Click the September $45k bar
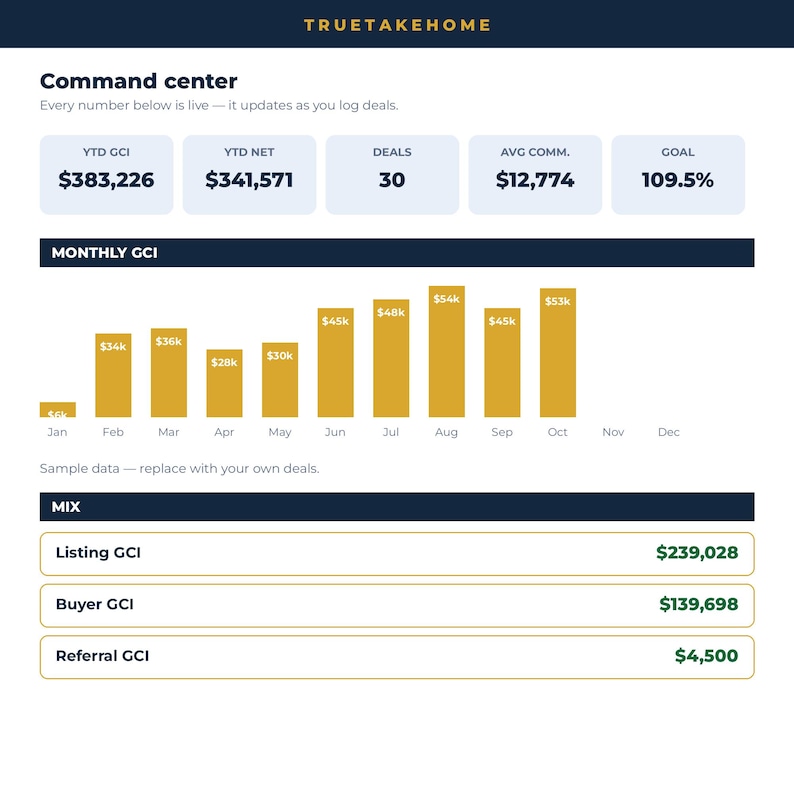The image size is (794, 794). pyautogui.click(x=502, y=363)
